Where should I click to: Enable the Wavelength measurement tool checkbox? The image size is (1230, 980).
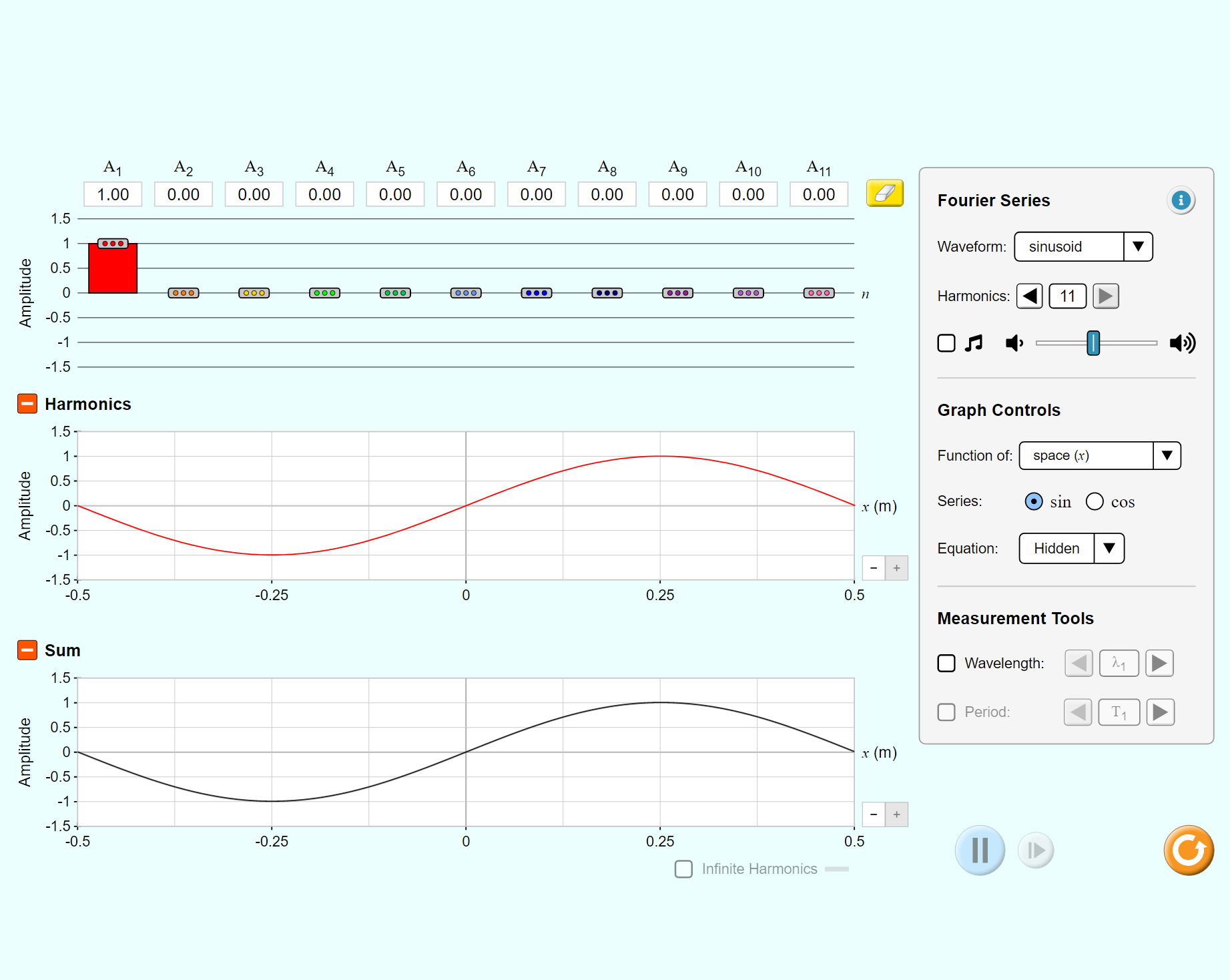(946, 663)
